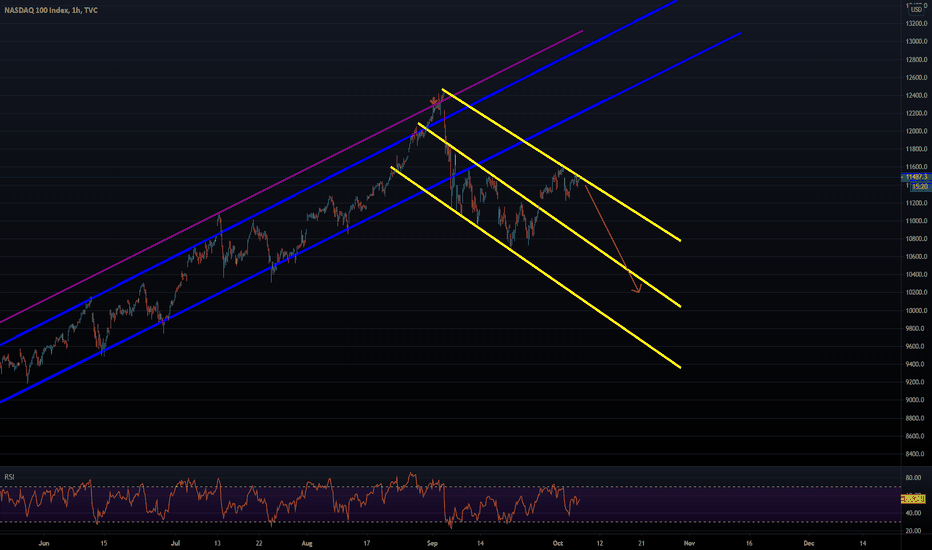Click the 12 date label after Oct

[600, 543]
